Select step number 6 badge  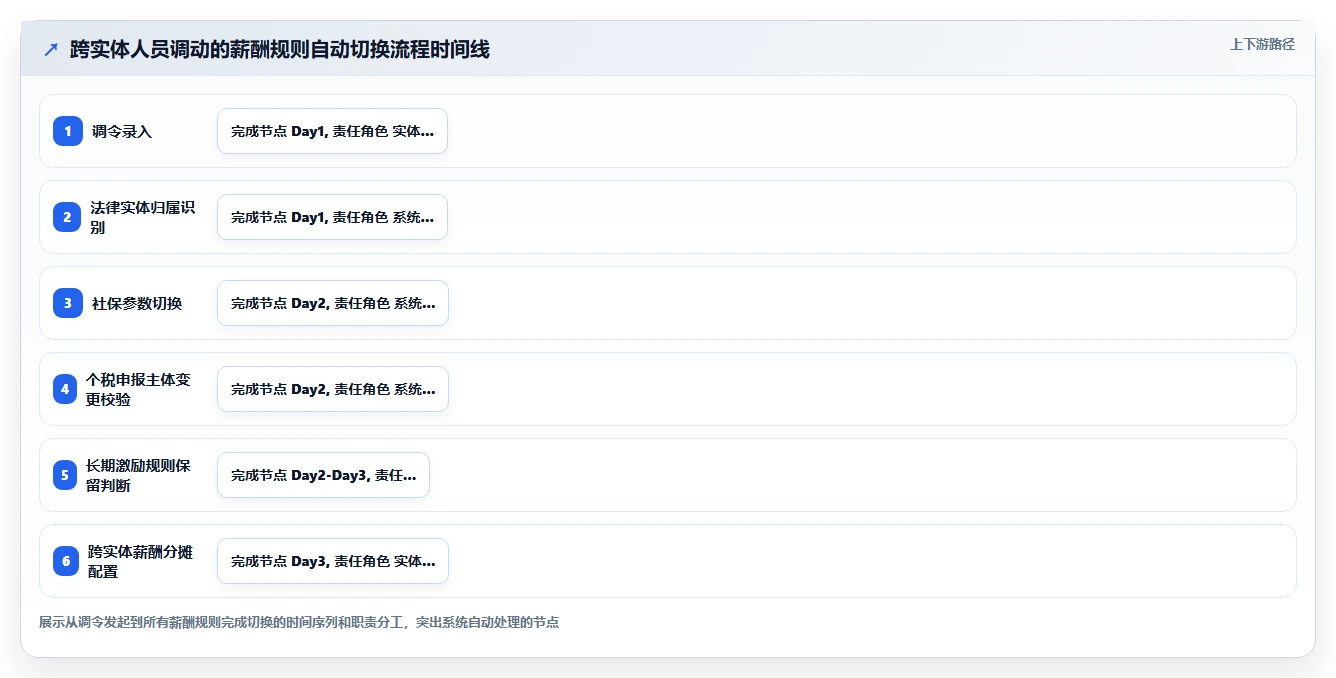[x=66, y=561]
